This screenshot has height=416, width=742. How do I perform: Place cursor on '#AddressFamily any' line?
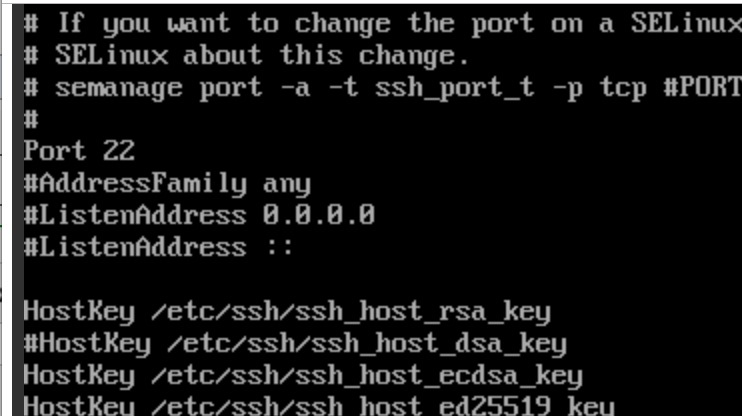168,184
